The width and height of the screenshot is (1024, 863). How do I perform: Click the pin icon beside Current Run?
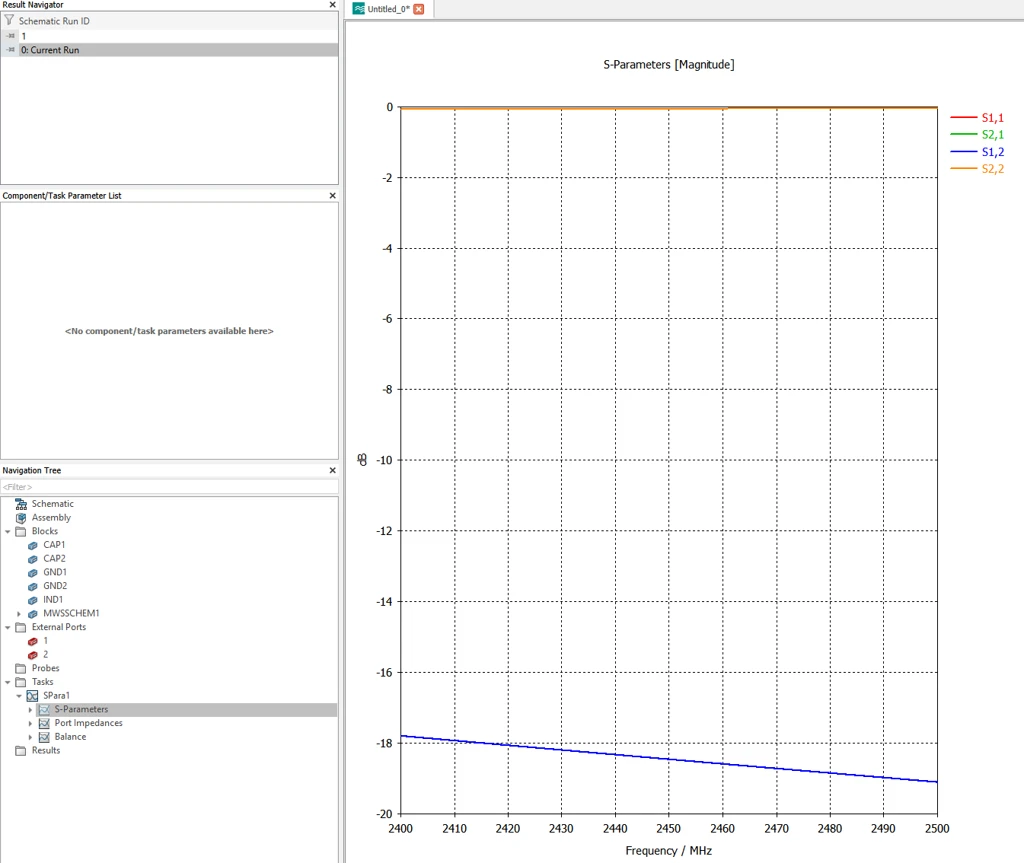point(10,50)
